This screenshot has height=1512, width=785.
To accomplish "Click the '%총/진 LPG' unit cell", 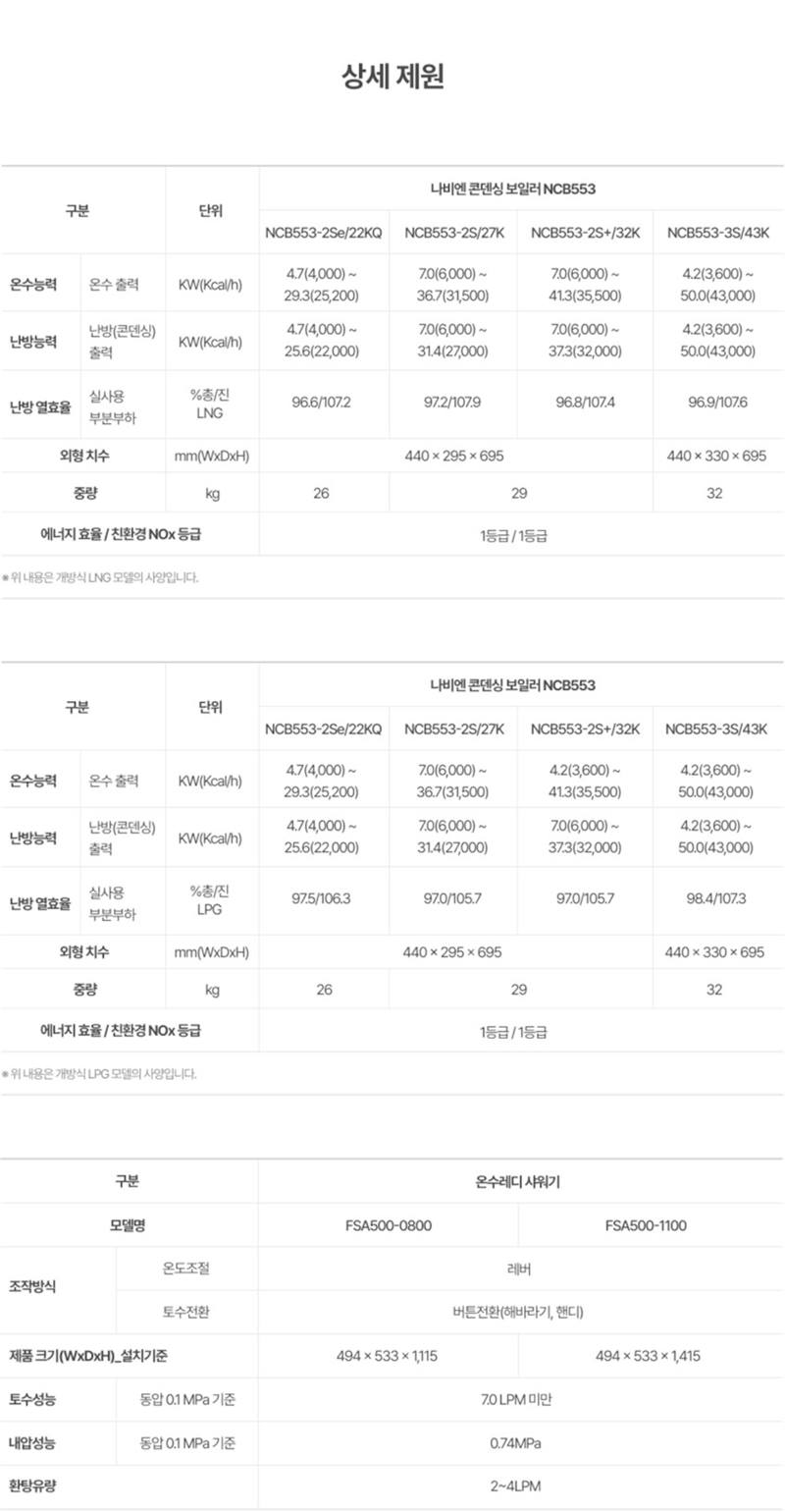I will tap(210, 900).
